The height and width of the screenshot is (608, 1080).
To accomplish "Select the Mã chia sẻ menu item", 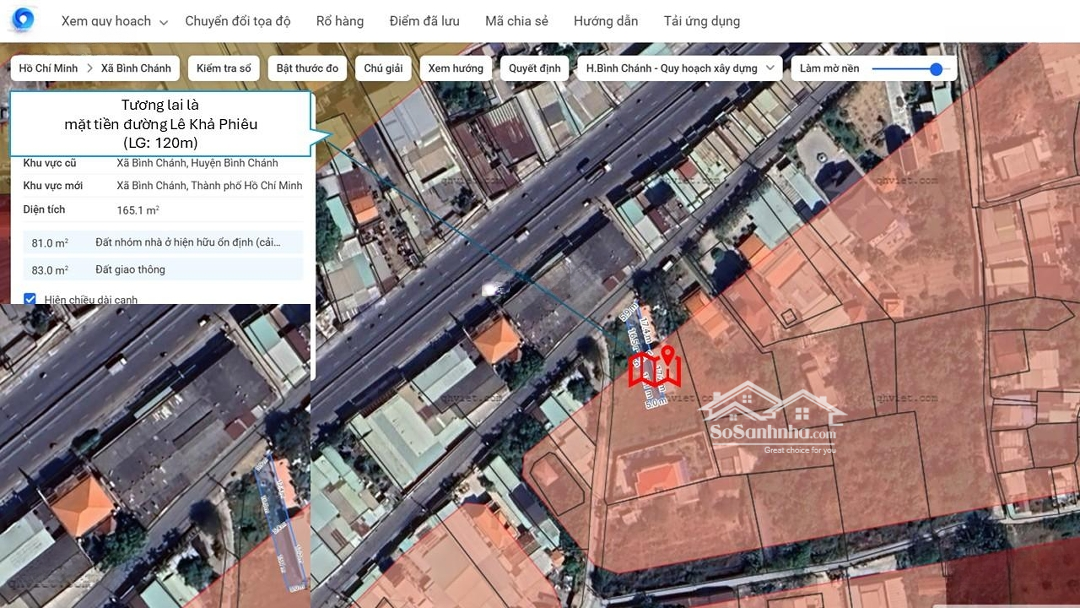I will (x=516, y=21).
